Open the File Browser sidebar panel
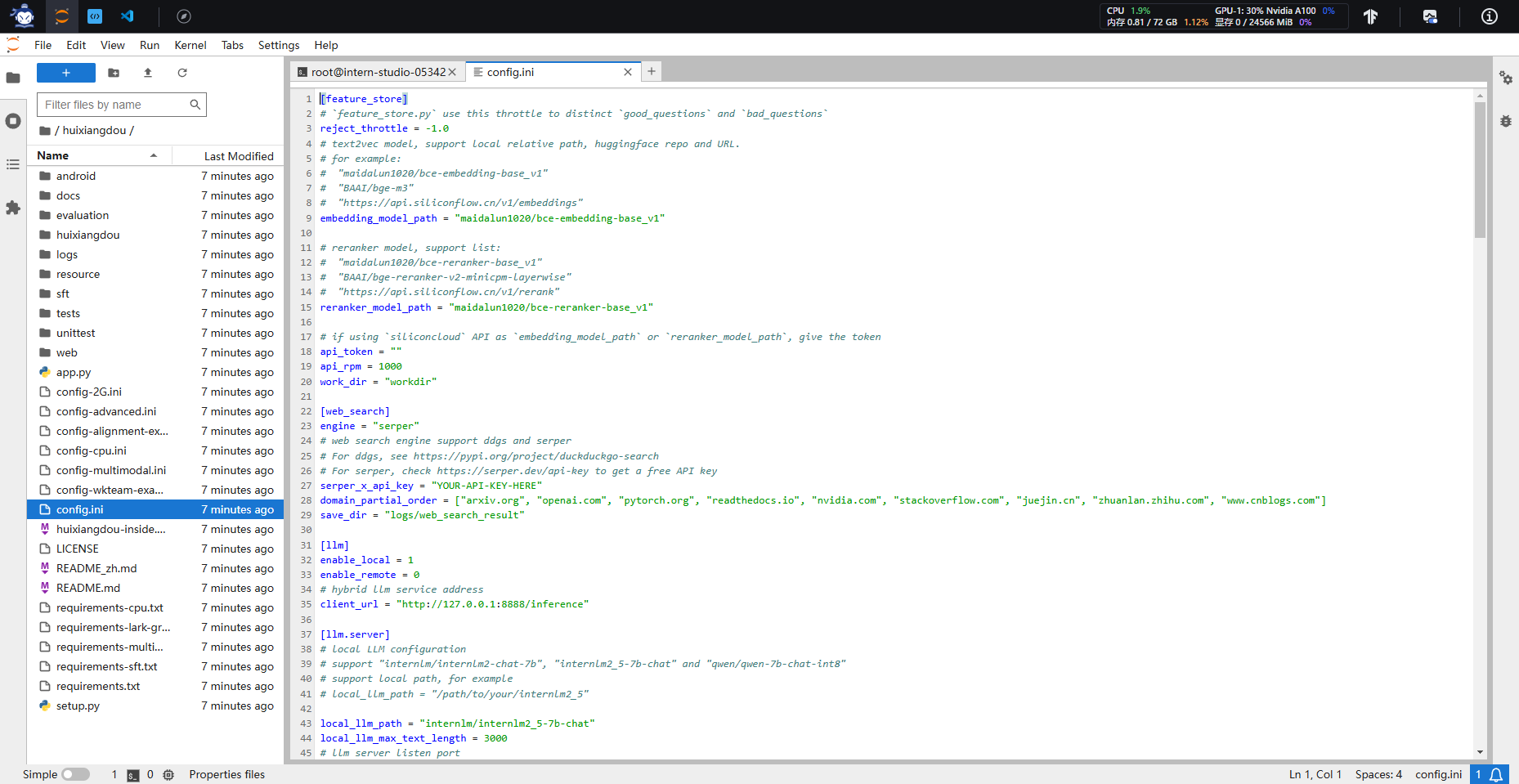Image resolution: width=1519 pixels, height=784 pixels. [x=13, y=78]
